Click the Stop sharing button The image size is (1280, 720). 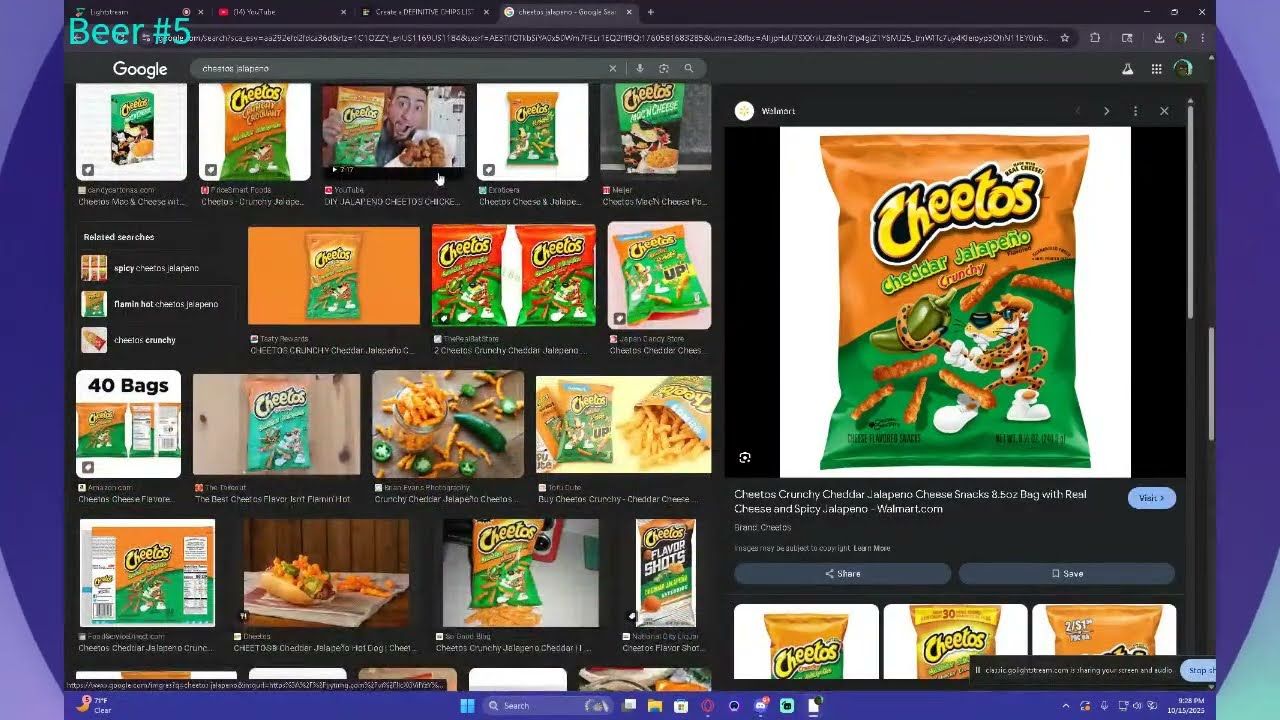click(1199, 670)
